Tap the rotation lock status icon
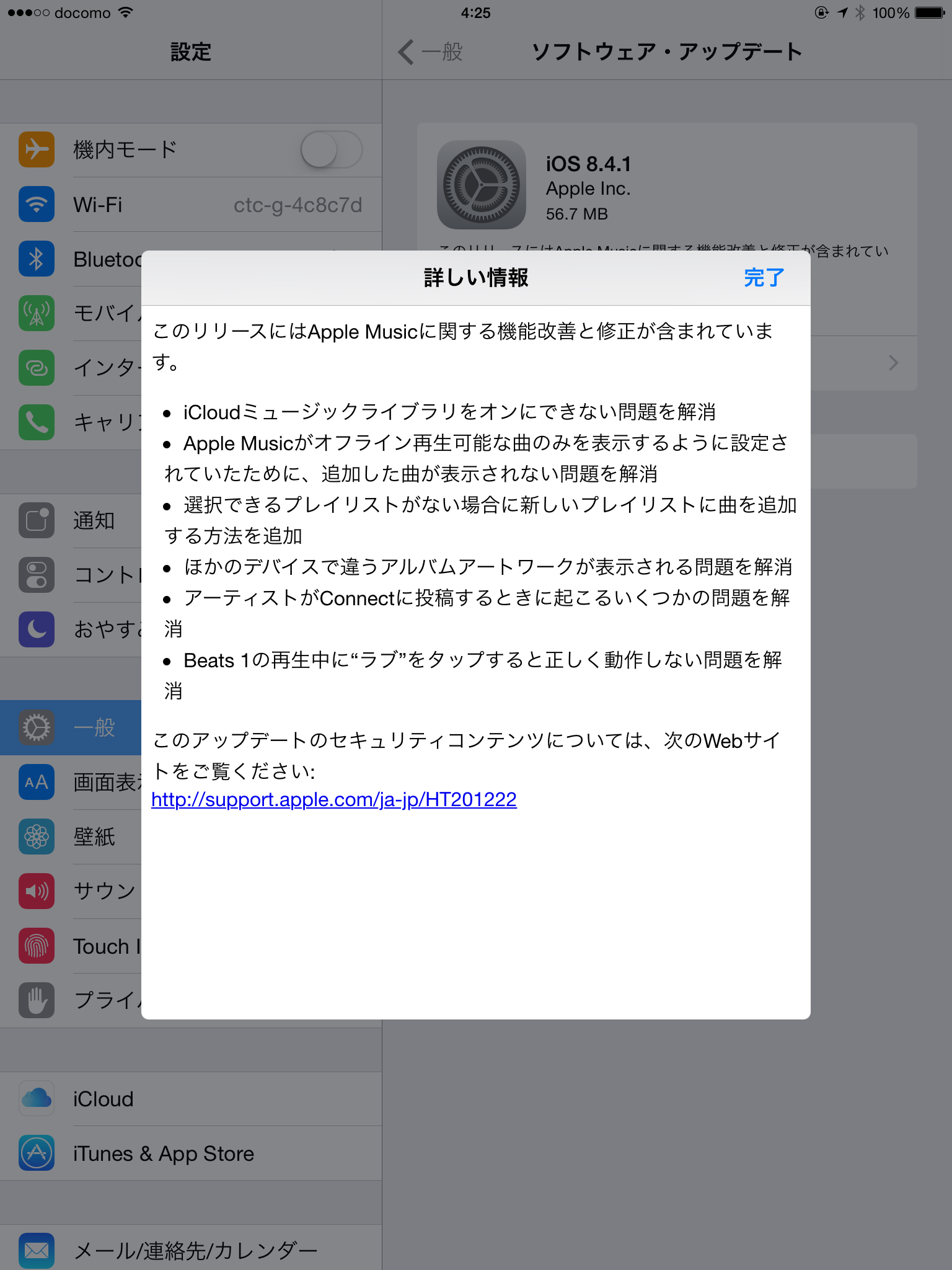This screenshot has height=1270, width=952. coord(822,12)
